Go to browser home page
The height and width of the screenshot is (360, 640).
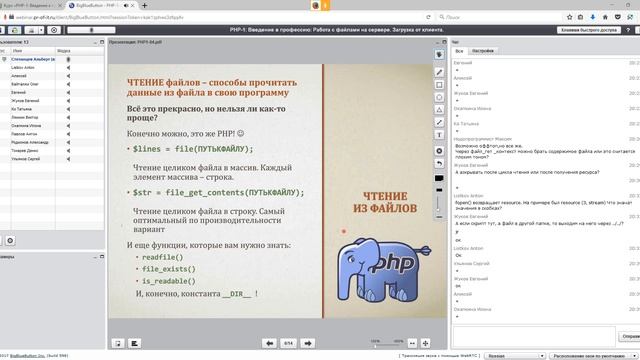605,17
